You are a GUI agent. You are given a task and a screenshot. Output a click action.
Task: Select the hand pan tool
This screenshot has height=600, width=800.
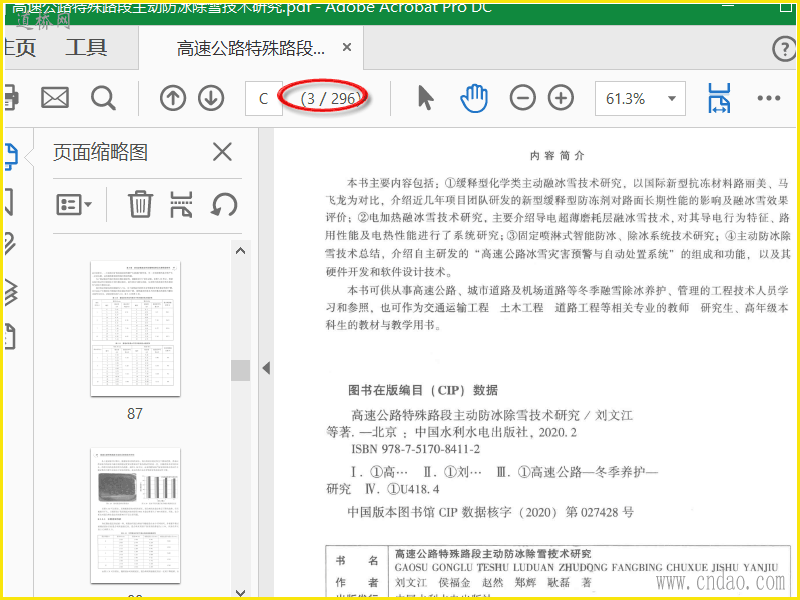click(x=474, y=98)
